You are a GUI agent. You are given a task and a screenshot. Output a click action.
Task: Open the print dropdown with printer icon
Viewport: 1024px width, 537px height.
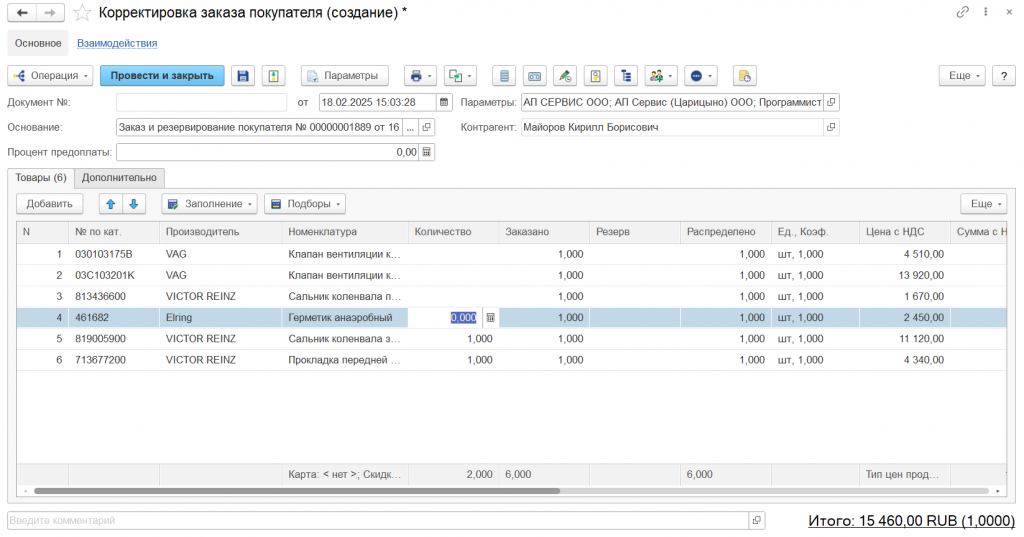419,76
